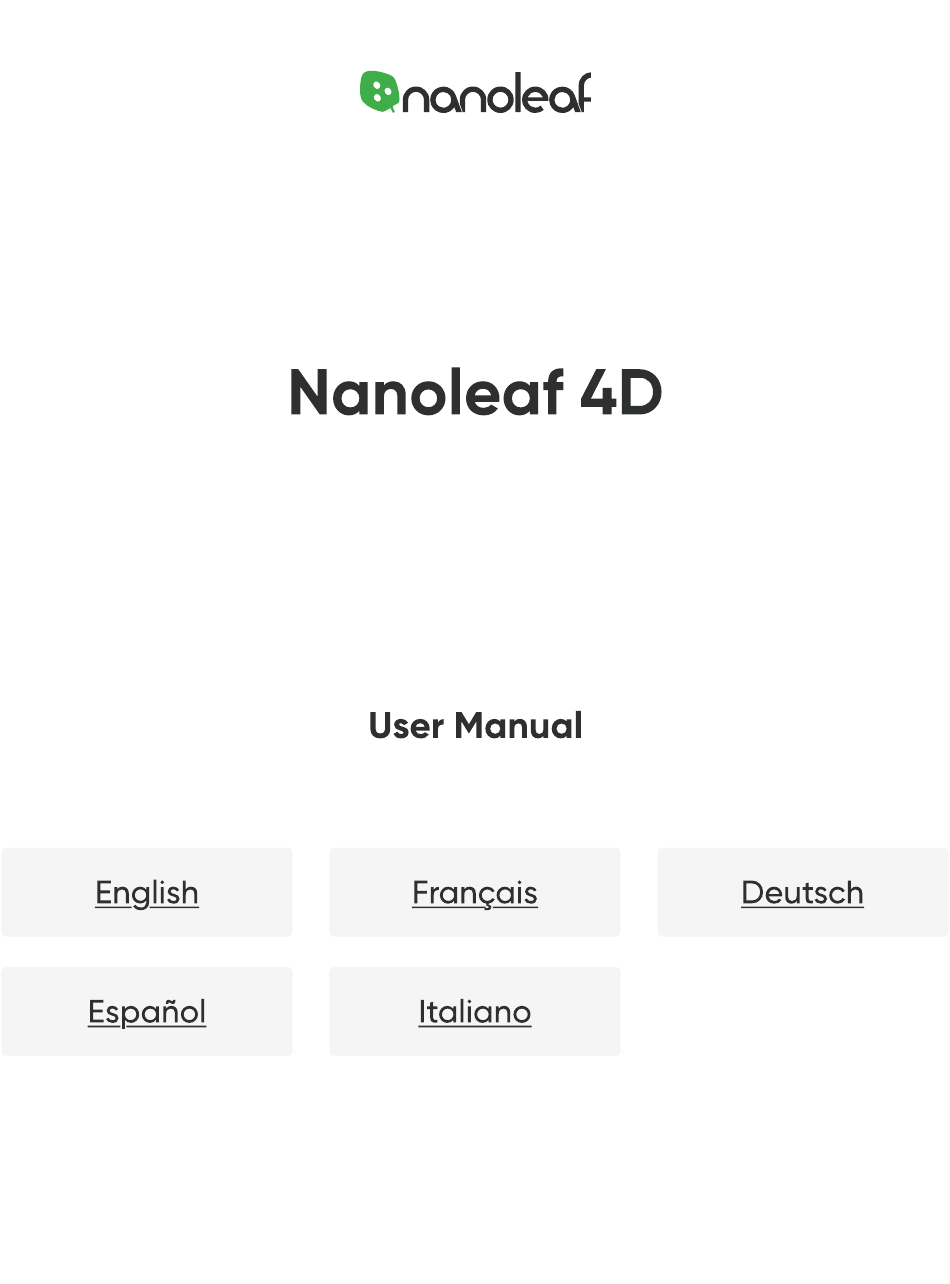The height and width of the screenshot is (1284, 950).
Task: Go to the Spanish manual section
Action: pos(147,1011)
